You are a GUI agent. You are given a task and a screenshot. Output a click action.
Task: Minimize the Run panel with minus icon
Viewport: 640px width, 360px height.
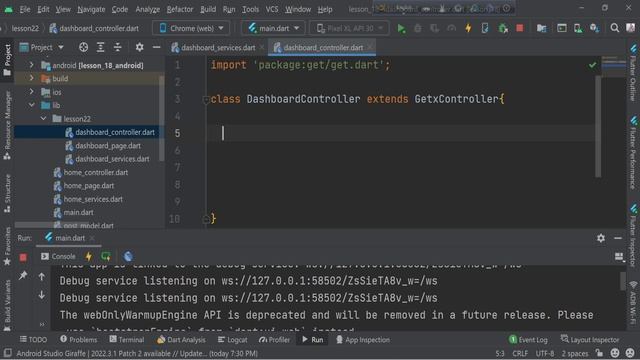pos(618,238)
